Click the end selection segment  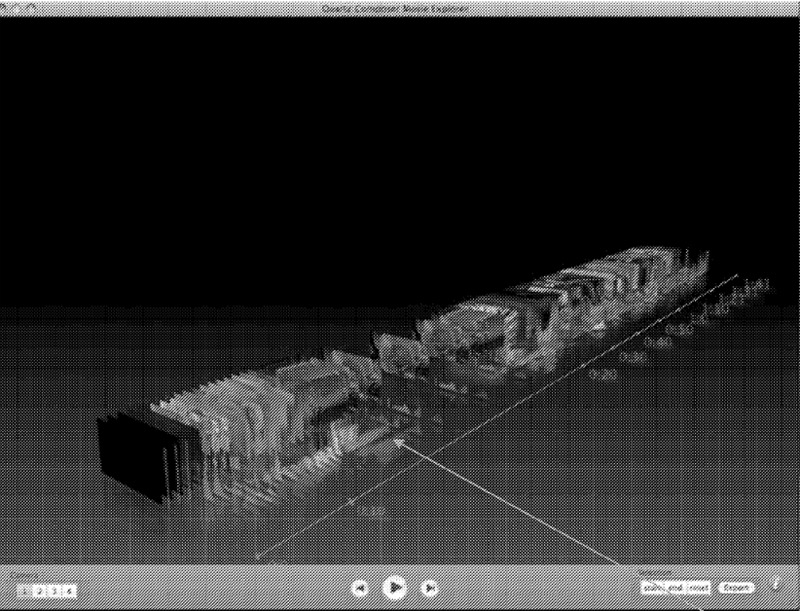[675, 588]
